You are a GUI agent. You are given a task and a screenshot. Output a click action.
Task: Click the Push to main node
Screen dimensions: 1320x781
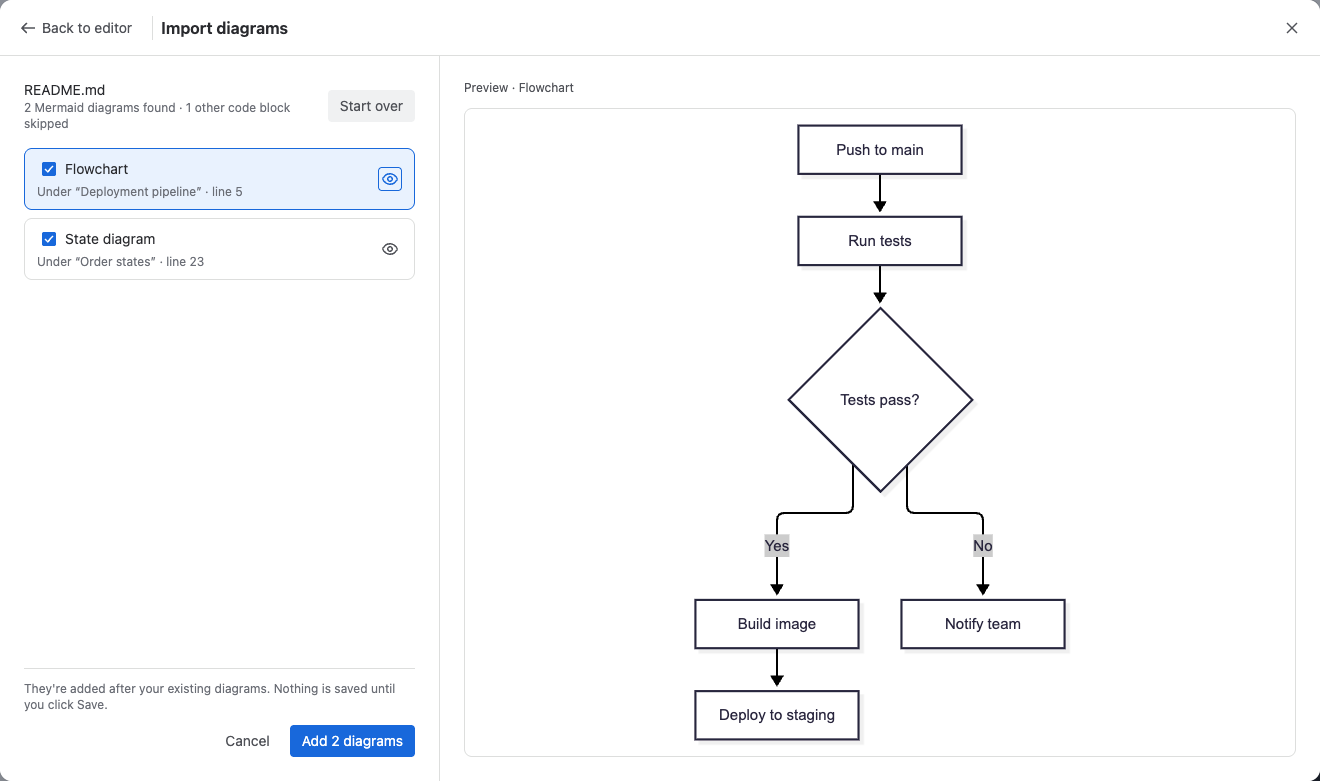point(880,150)
